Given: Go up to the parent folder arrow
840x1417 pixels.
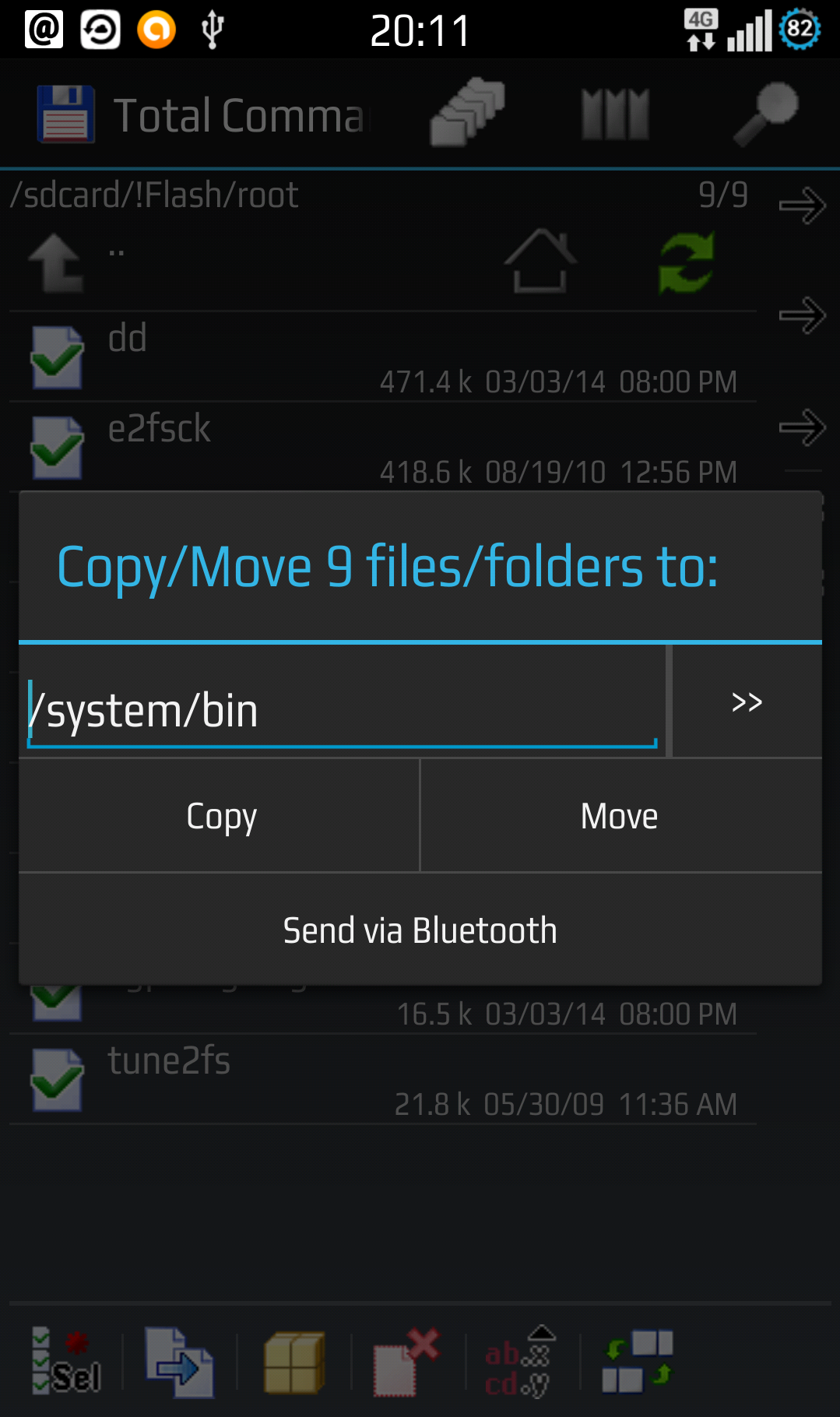Looking at the screenshot, I should (x=56, y=263).
